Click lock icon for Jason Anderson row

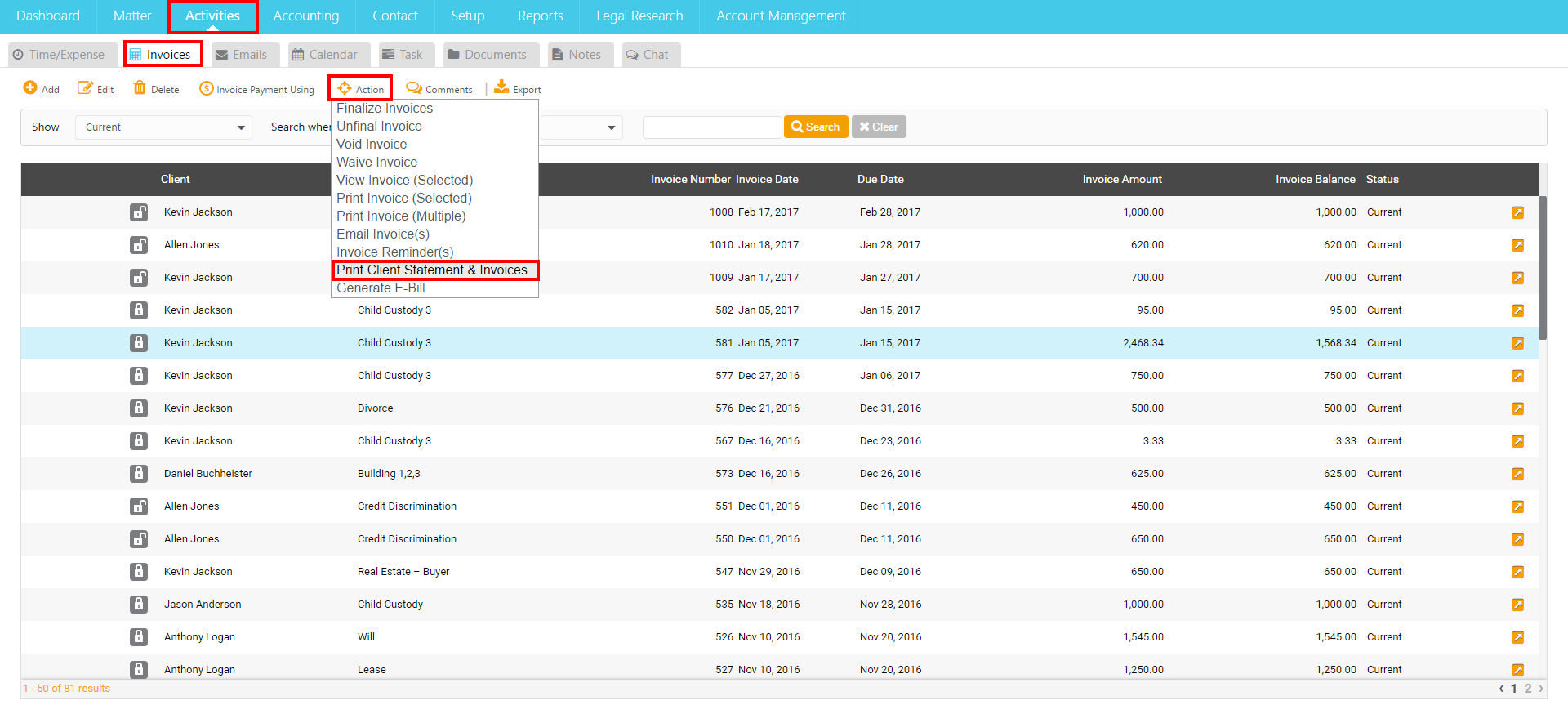tap(139, 605)
